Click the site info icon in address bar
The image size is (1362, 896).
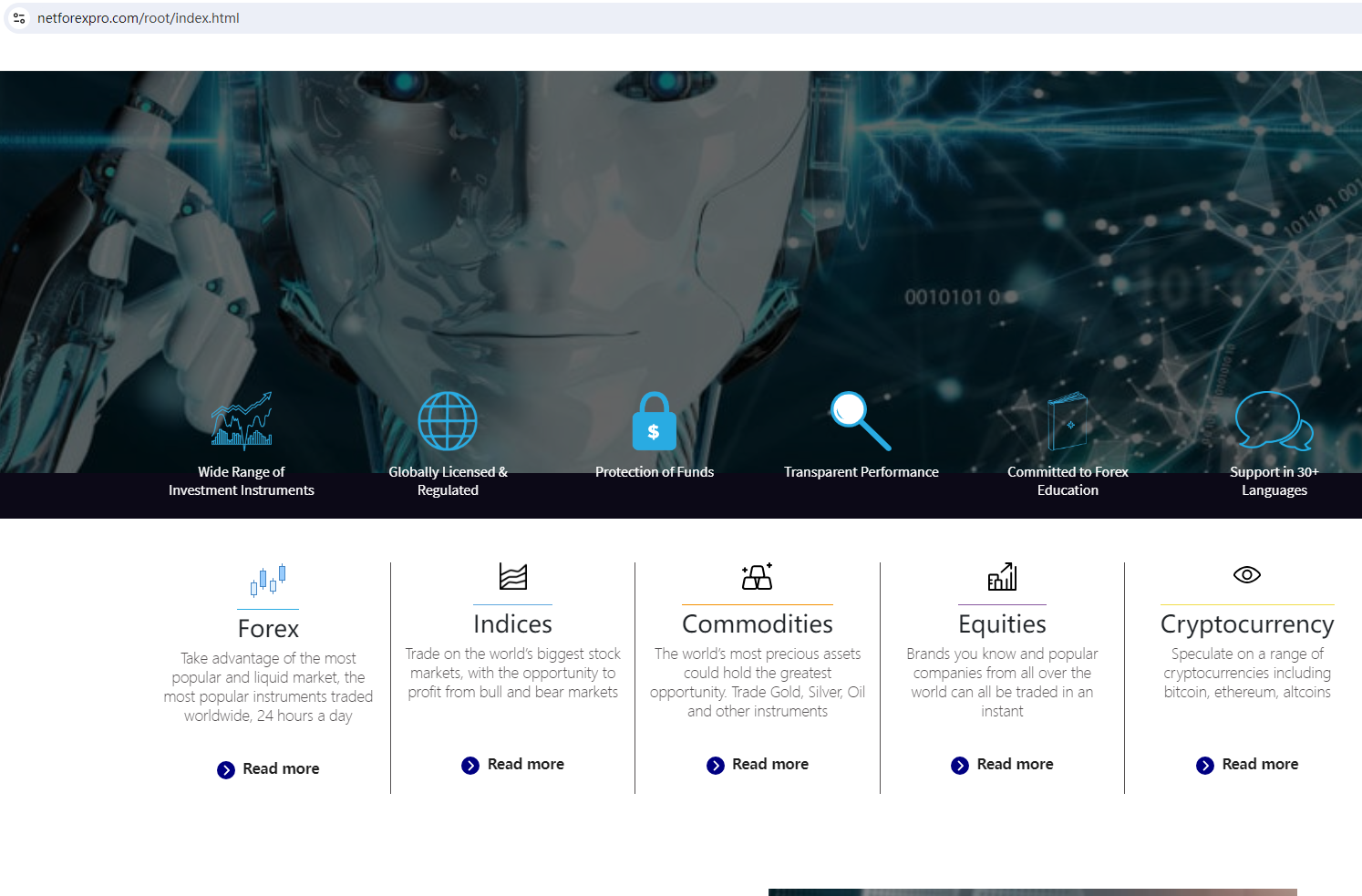pos(19,18)
